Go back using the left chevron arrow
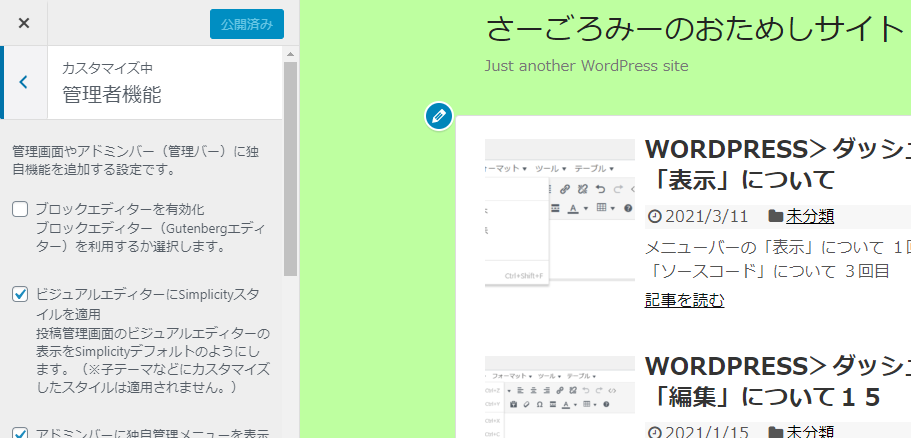911x438 pixels. [24, 82]
